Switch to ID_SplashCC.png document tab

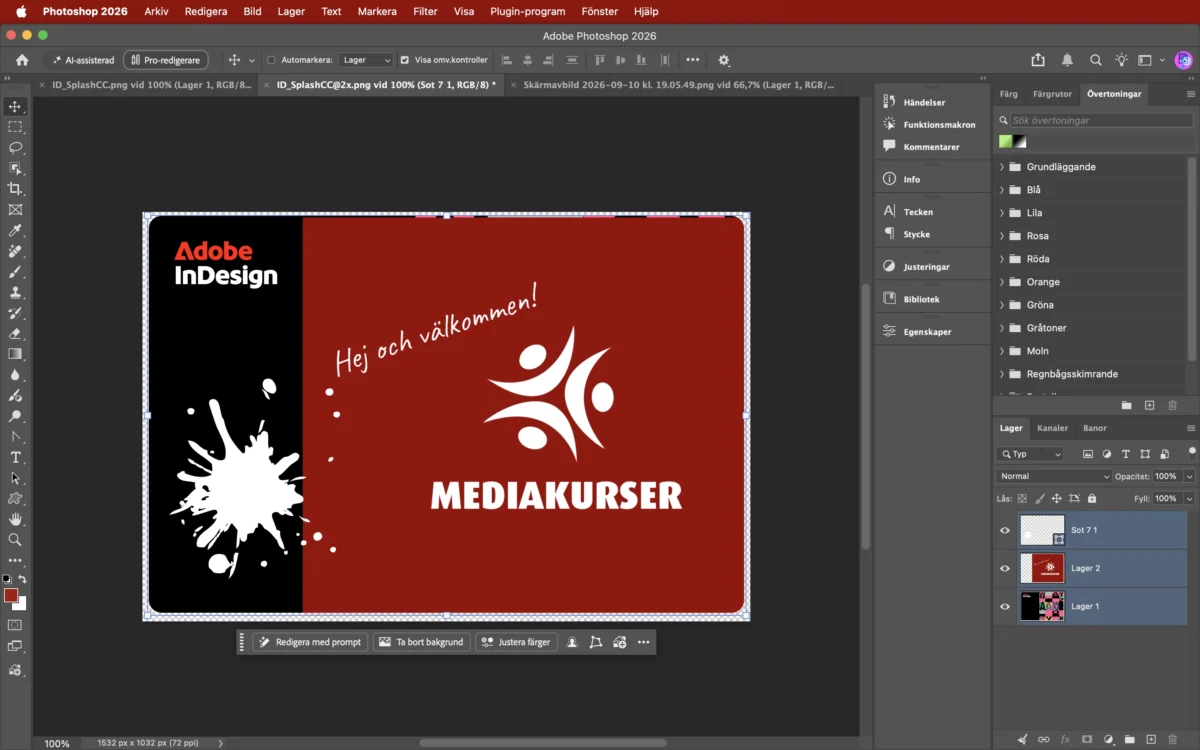point(144,85)
